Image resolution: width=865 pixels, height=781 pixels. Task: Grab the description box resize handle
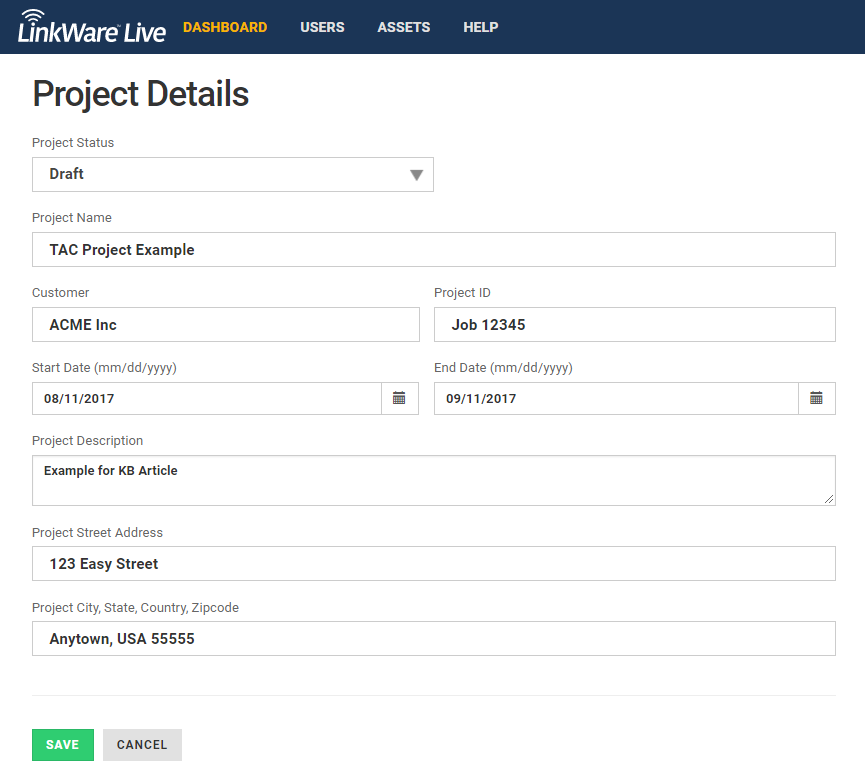[829, 499]
